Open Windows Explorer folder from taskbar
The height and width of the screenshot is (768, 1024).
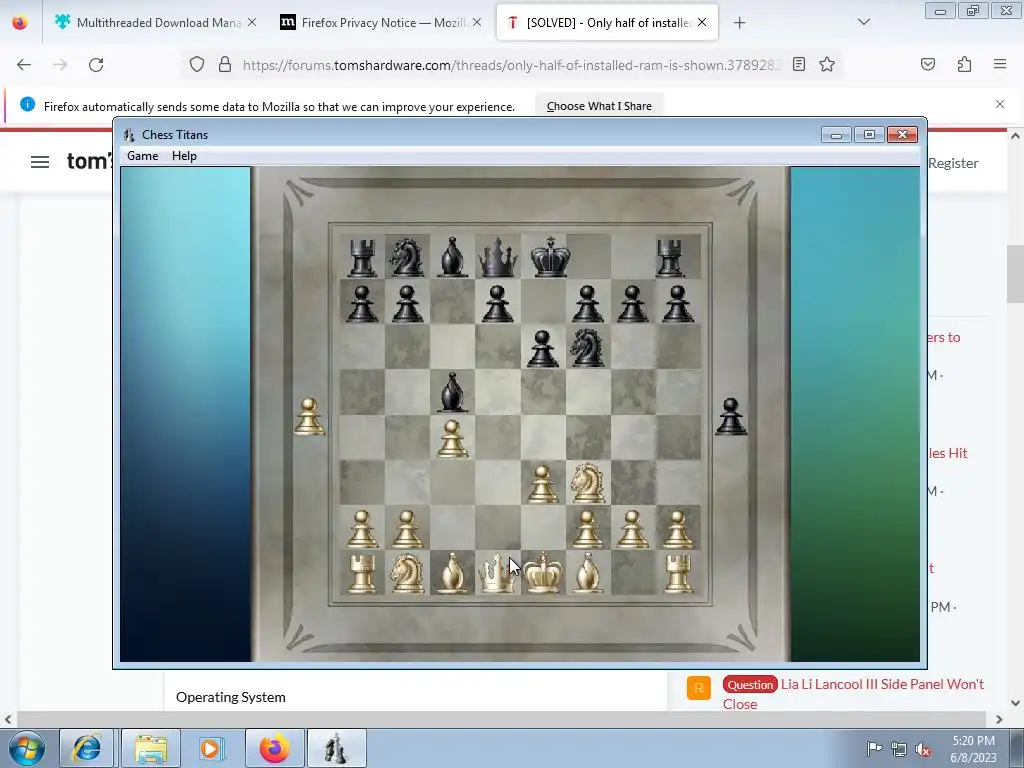coord(152,748)
